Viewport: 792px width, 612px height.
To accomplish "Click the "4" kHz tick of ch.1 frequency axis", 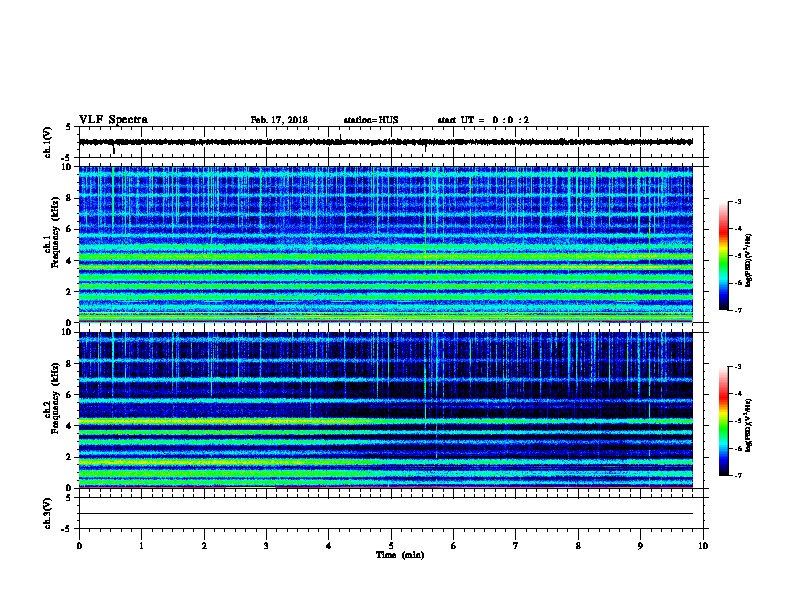I will pyautogui.click(x=69, y=261).
